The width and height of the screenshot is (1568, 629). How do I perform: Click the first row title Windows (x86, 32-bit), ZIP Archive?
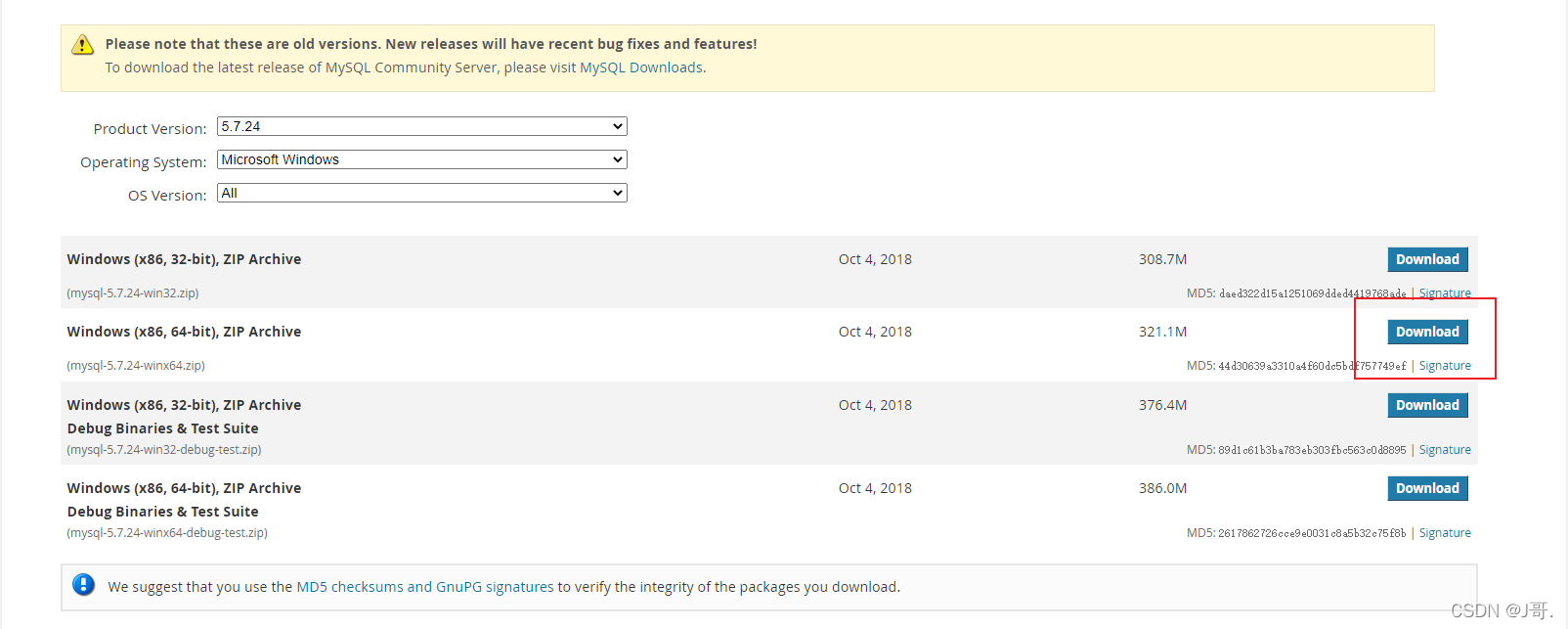(x=184, y=259)
